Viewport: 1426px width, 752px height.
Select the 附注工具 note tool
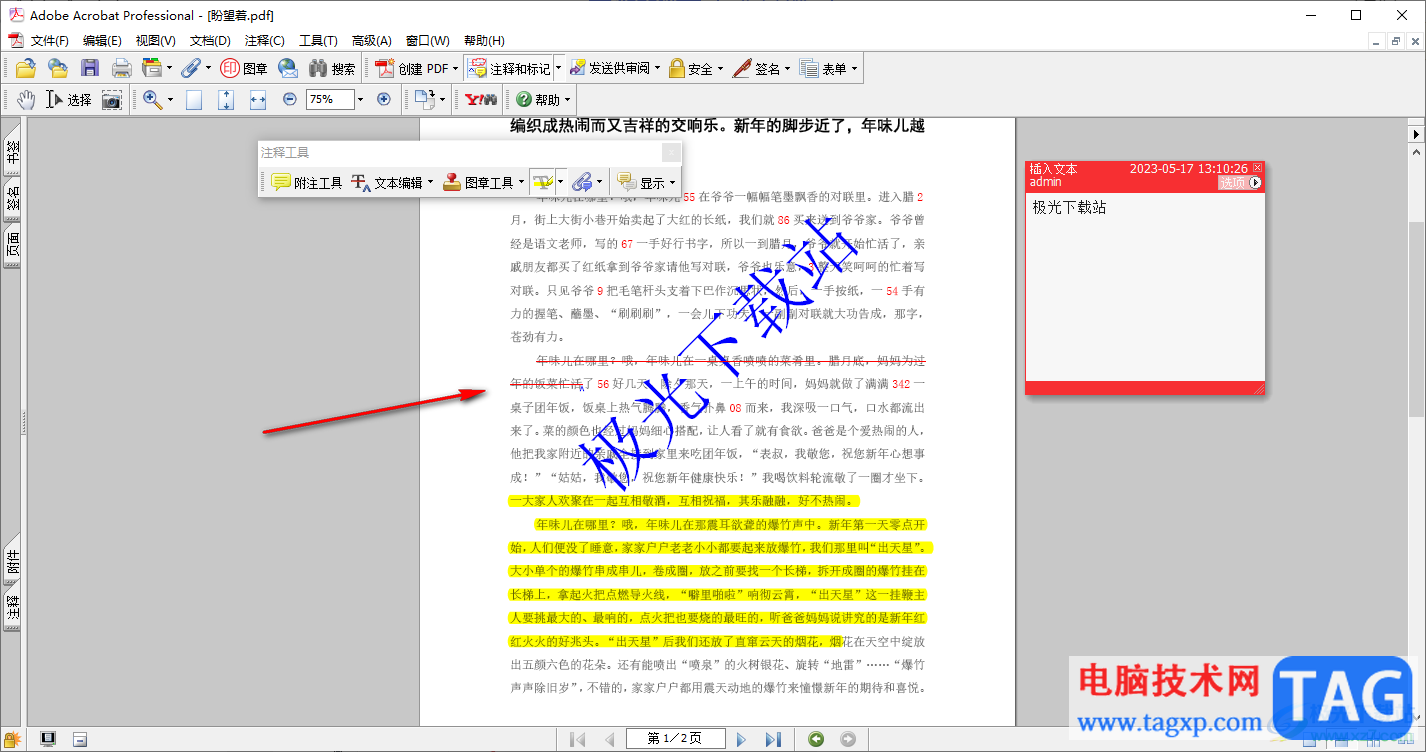coord(307,182)
